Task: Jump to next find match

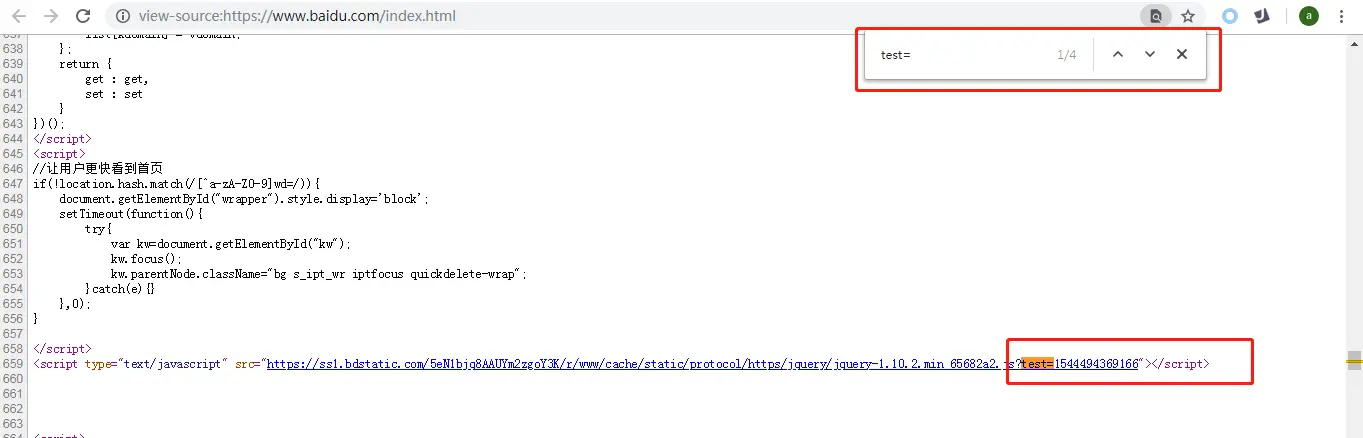Action: click(1150, 55)
